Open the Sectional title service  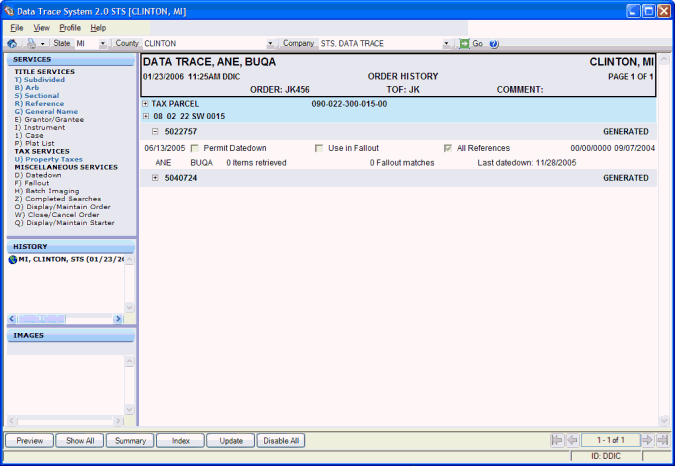pos(37,96)
